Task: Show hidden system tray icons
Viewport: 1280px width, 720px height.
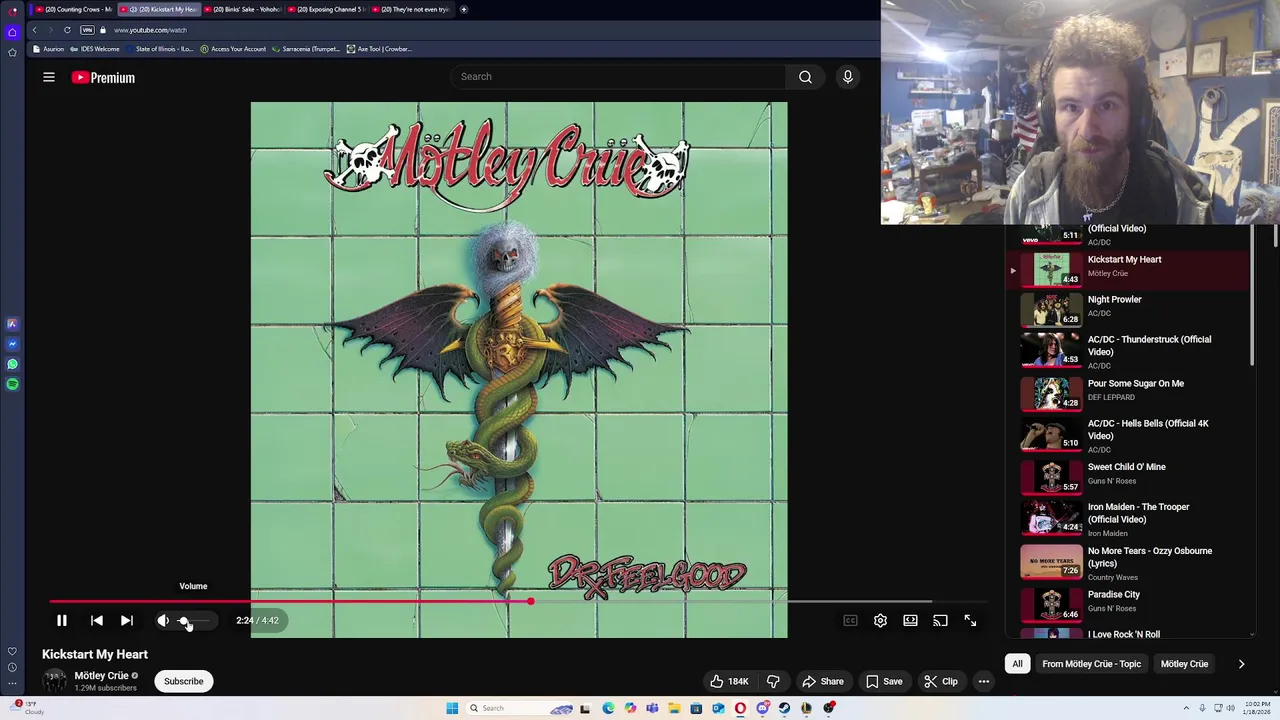Action: point(1187,708)
